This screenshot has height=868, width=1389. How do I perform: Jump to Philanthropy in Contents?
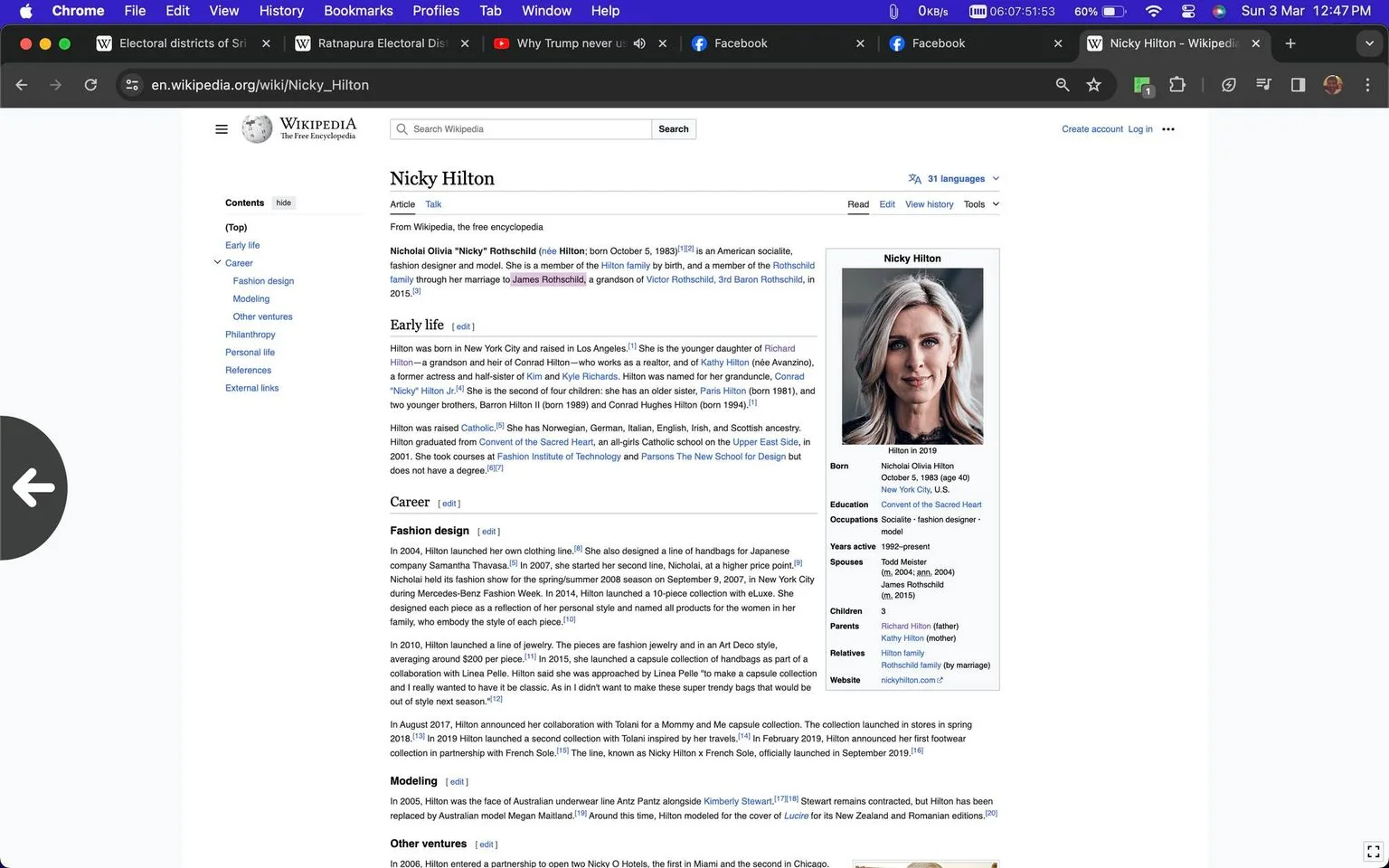coord(250,335)
